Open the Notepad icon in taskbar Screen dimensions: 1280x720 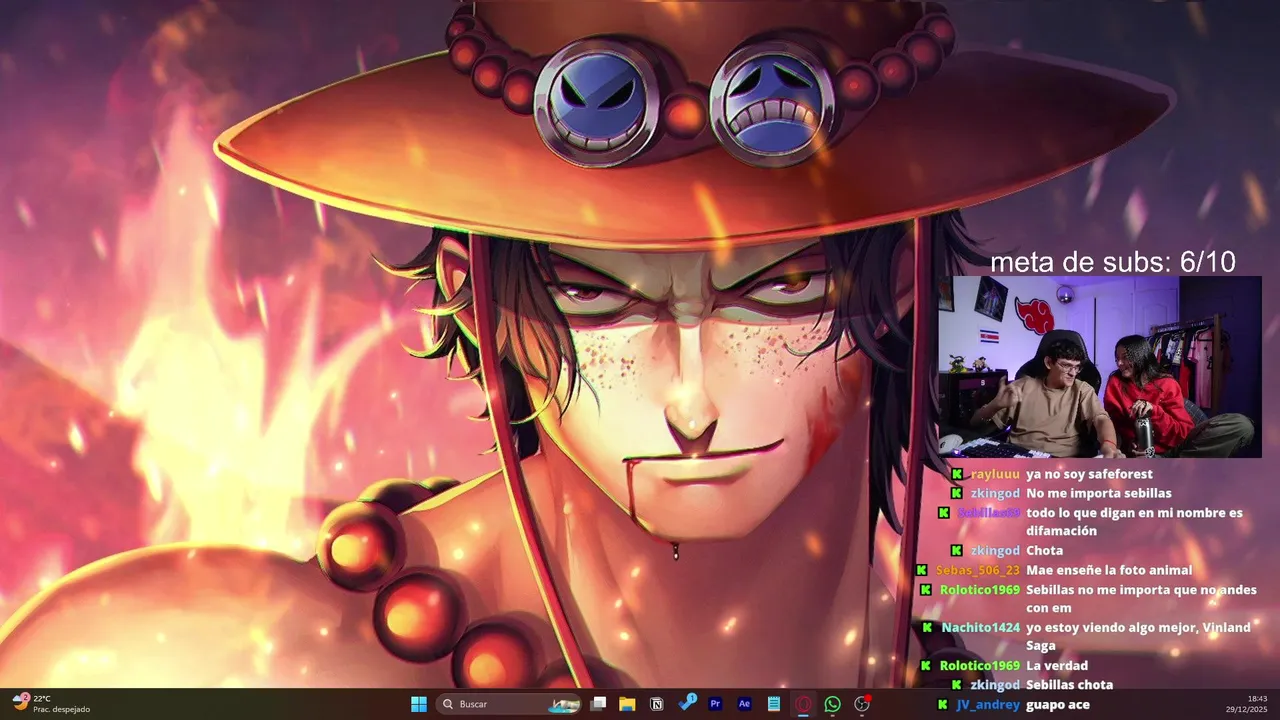click(774, 704)
